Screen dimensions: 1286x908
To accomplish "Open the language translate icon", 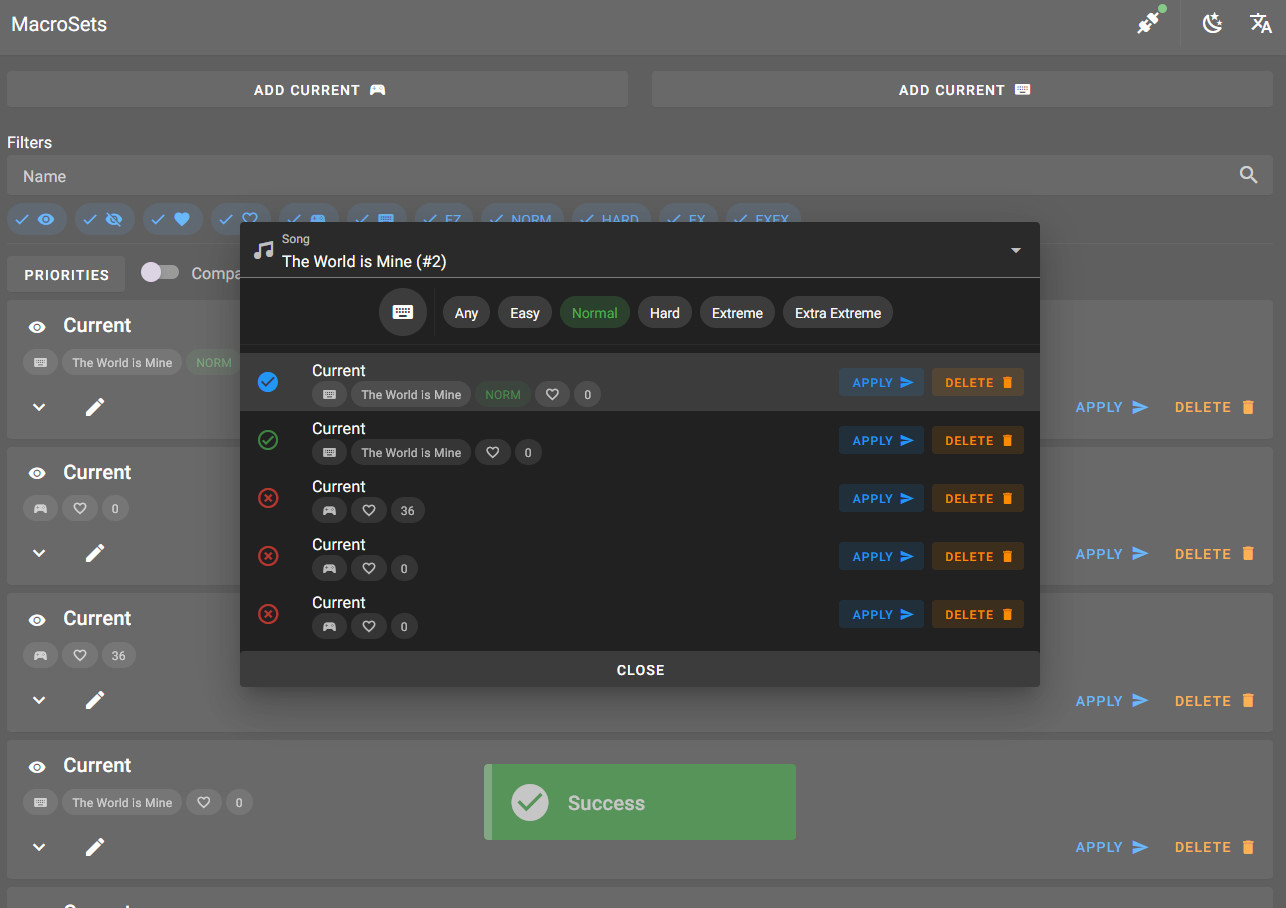I will tap(1260, 23).
